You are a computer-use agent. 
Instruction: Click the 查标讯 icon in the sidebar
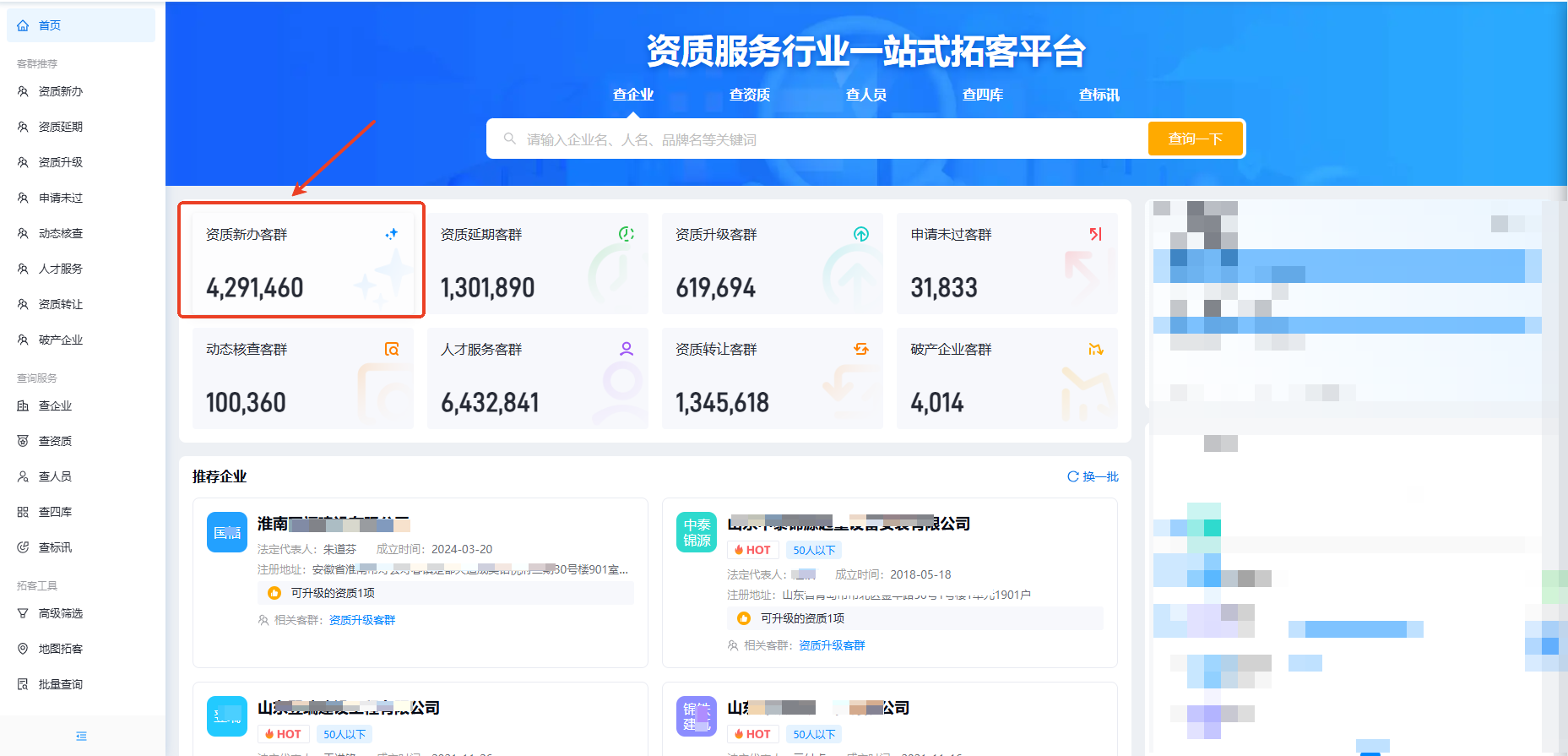[x=23, y=547]
